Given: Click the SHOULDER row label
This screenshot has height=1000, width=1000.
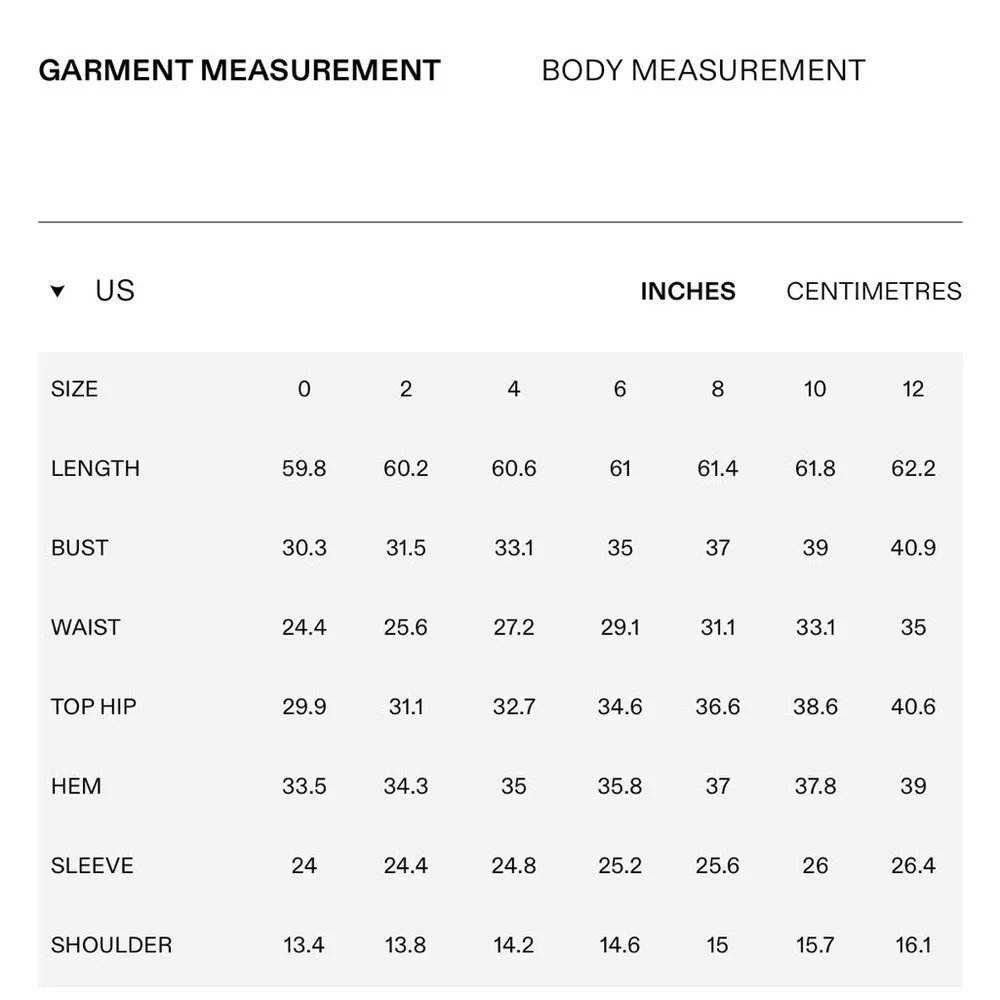Looking at the screenshot, I should tap(111, 945).
